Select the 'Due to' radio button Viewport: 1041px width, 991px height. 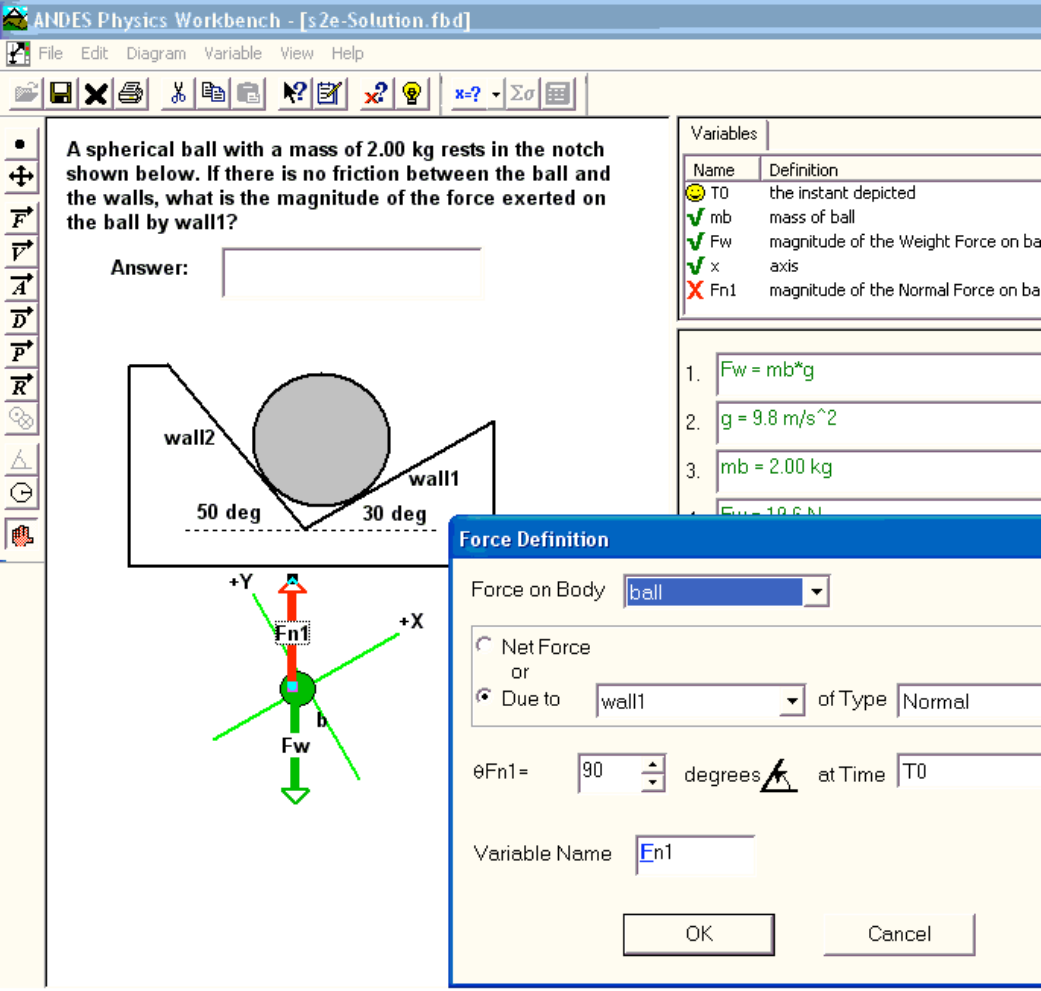point(484,696)
